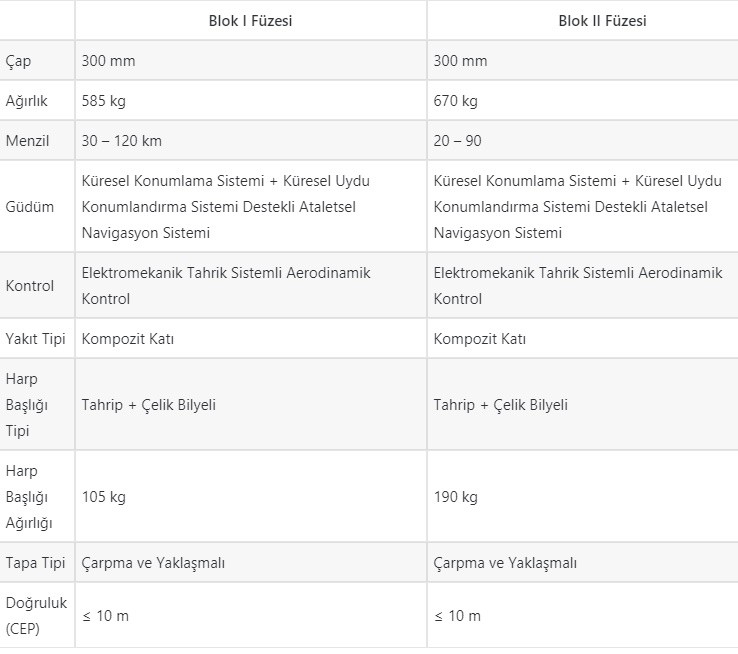
Task: Select the "Tapa Tipi" row label
Action: [x=35, y=563]
